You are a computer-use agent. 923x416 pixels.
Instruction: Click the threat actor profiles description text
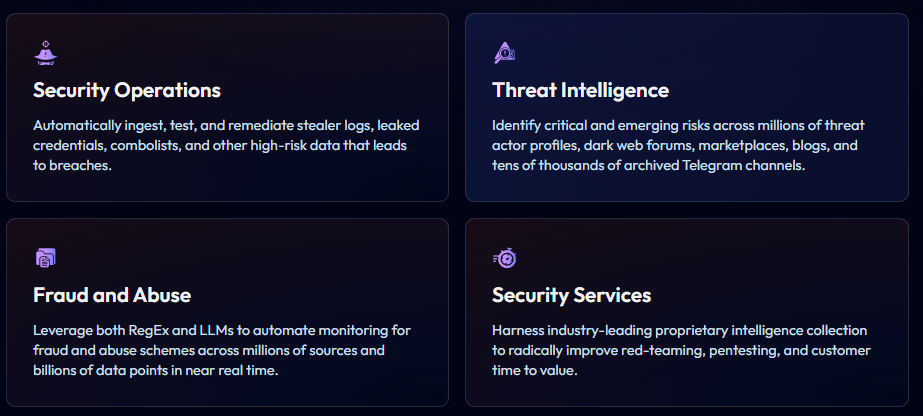pyautogui.click(x=678, y=145)
